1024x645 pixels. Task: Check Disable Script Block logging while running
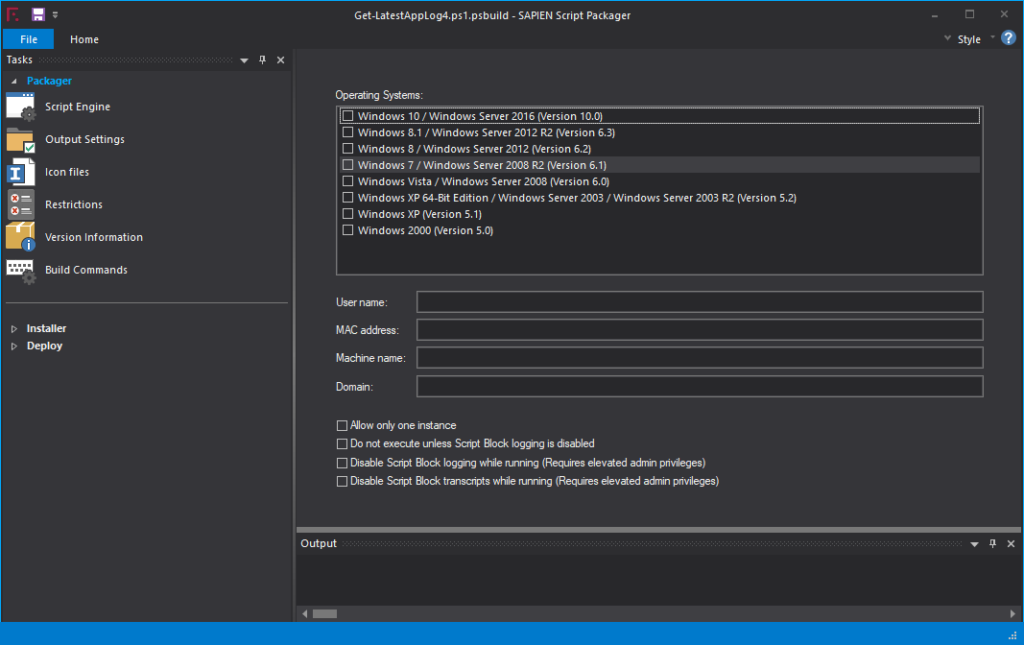pos(341,462)
